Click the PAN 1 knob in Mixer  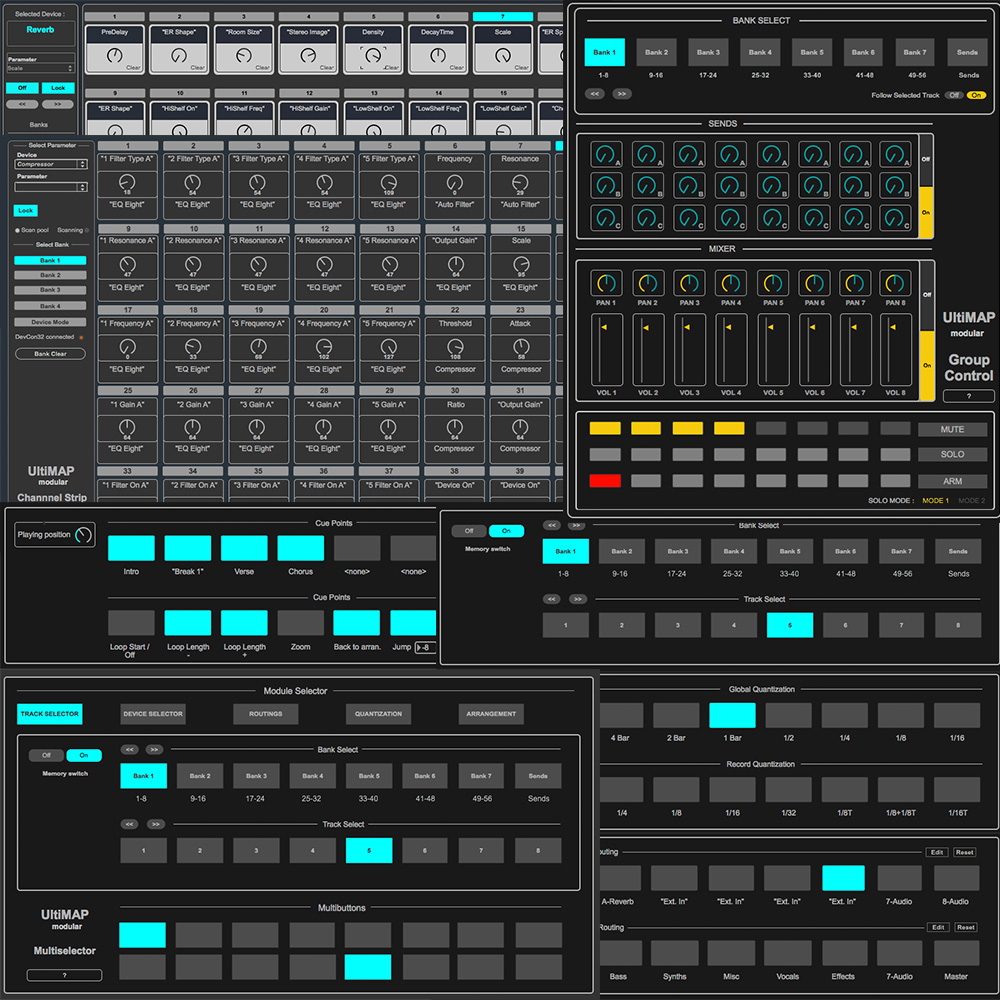(605, 283)
